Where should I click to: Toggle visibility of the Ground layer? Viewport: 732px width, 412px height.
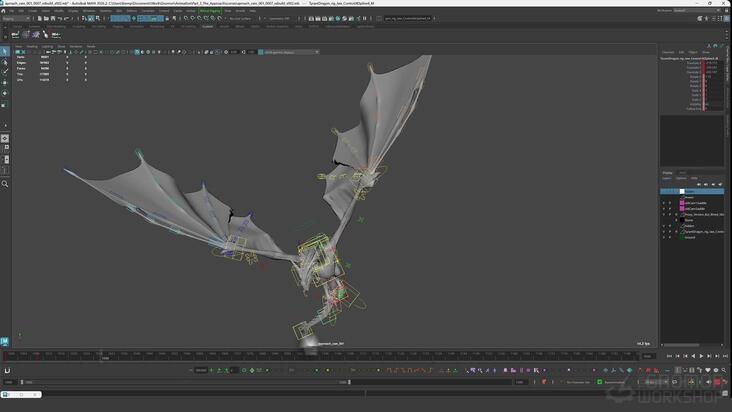(664, 237)
